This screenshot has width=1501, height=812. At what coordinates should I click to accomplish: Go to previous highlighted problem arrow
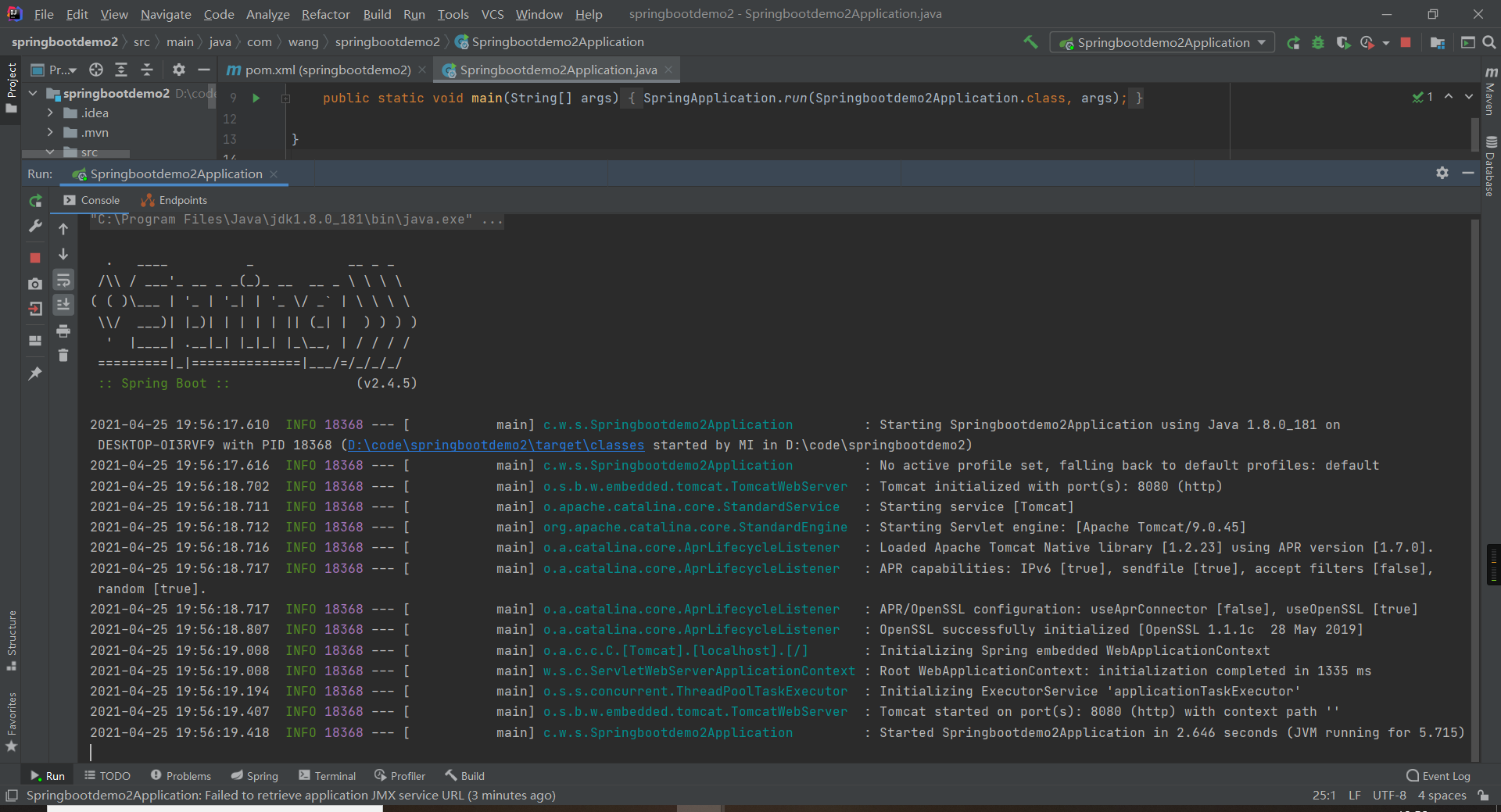point(1449,96)
